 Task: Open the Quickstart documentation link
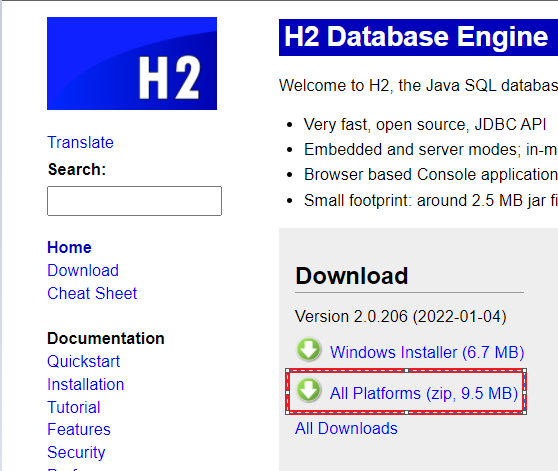coord(84,361)
